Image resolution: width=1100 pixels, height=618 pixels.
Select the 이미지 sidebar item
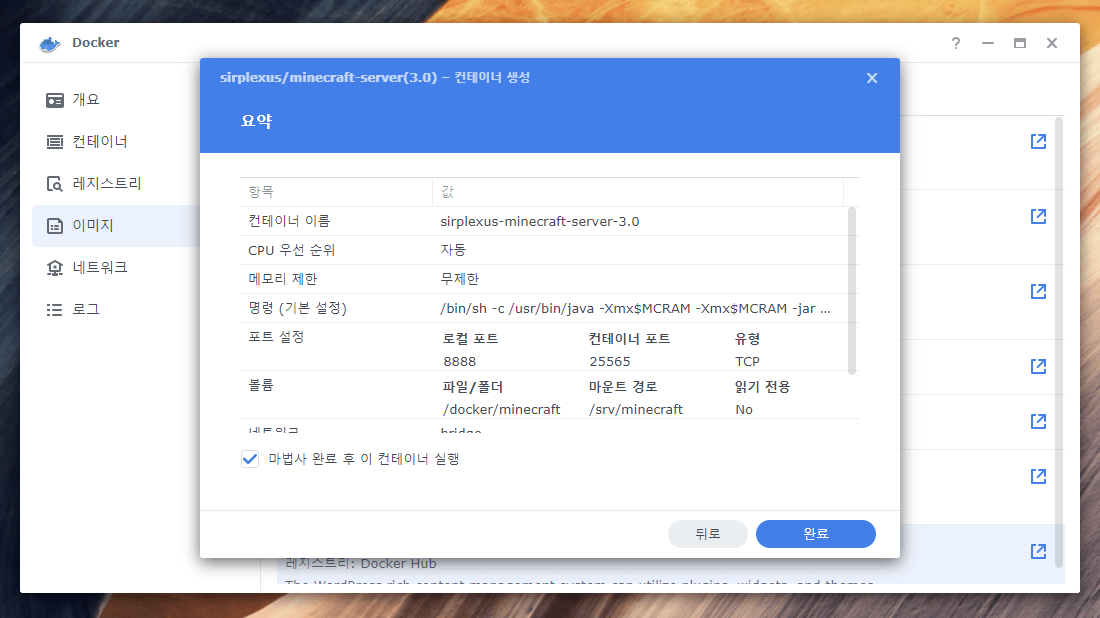116,226
